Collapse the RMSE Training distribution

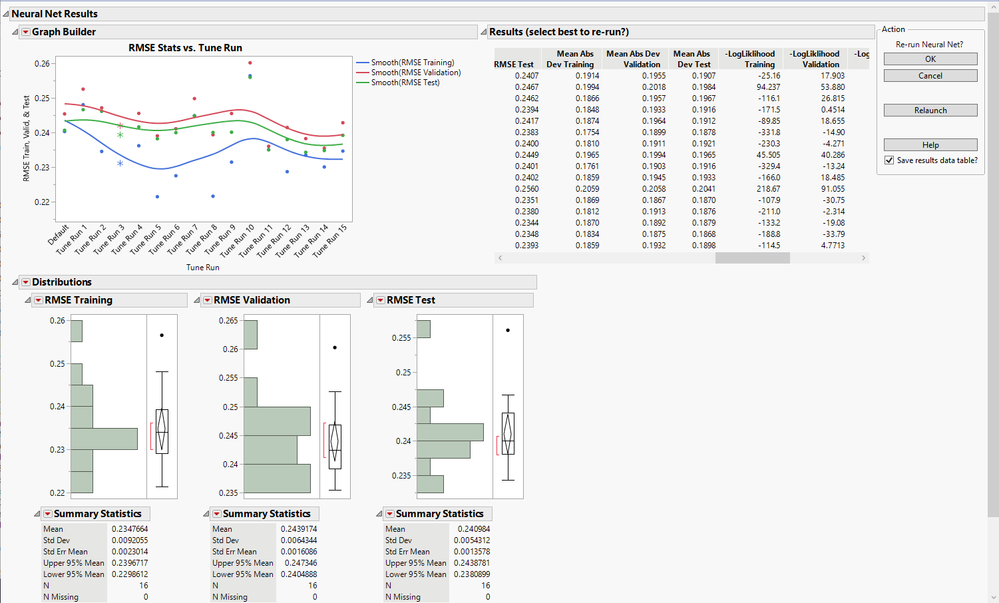[28, 300]
